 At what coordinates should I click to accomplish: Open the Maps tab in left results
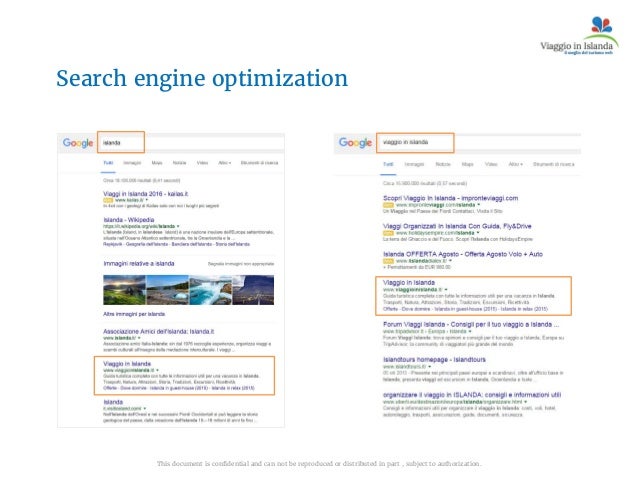(157, 163)
